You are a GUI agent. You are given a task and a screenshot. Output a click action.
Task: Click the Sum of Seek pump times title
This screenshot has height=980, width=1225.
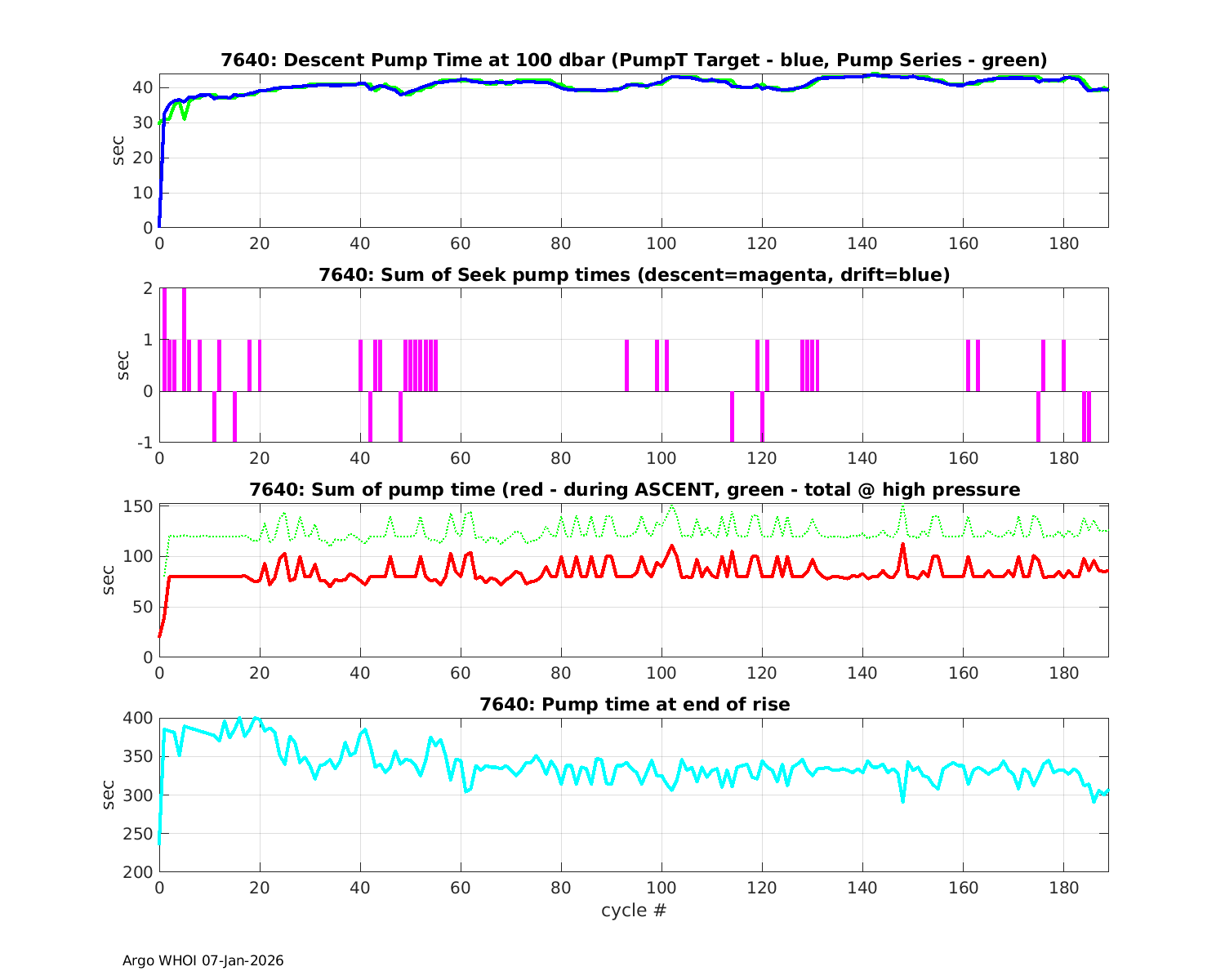634,275
